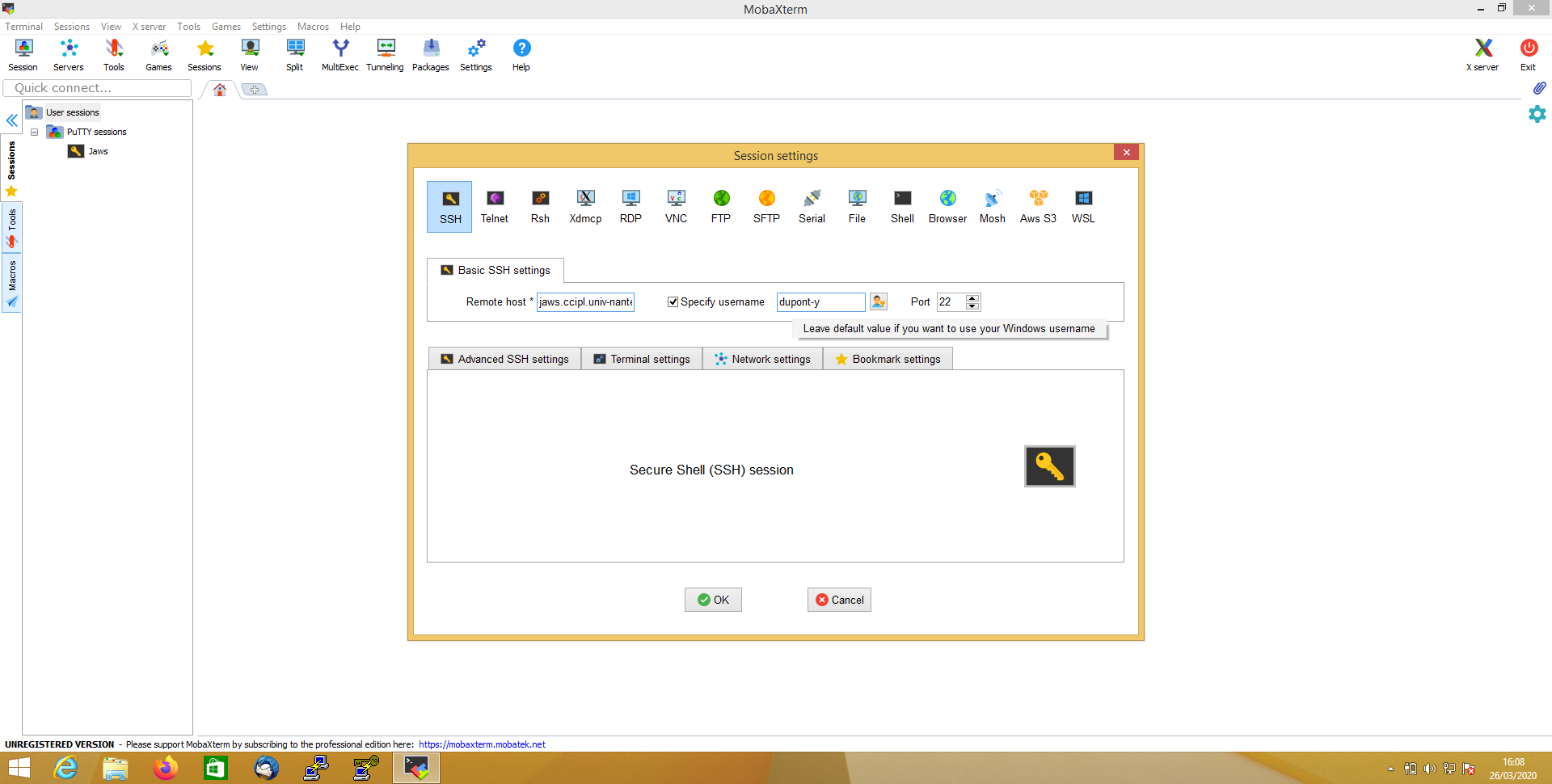
Task: Select Xdmcp session type
Action: [x=585, y=207]
